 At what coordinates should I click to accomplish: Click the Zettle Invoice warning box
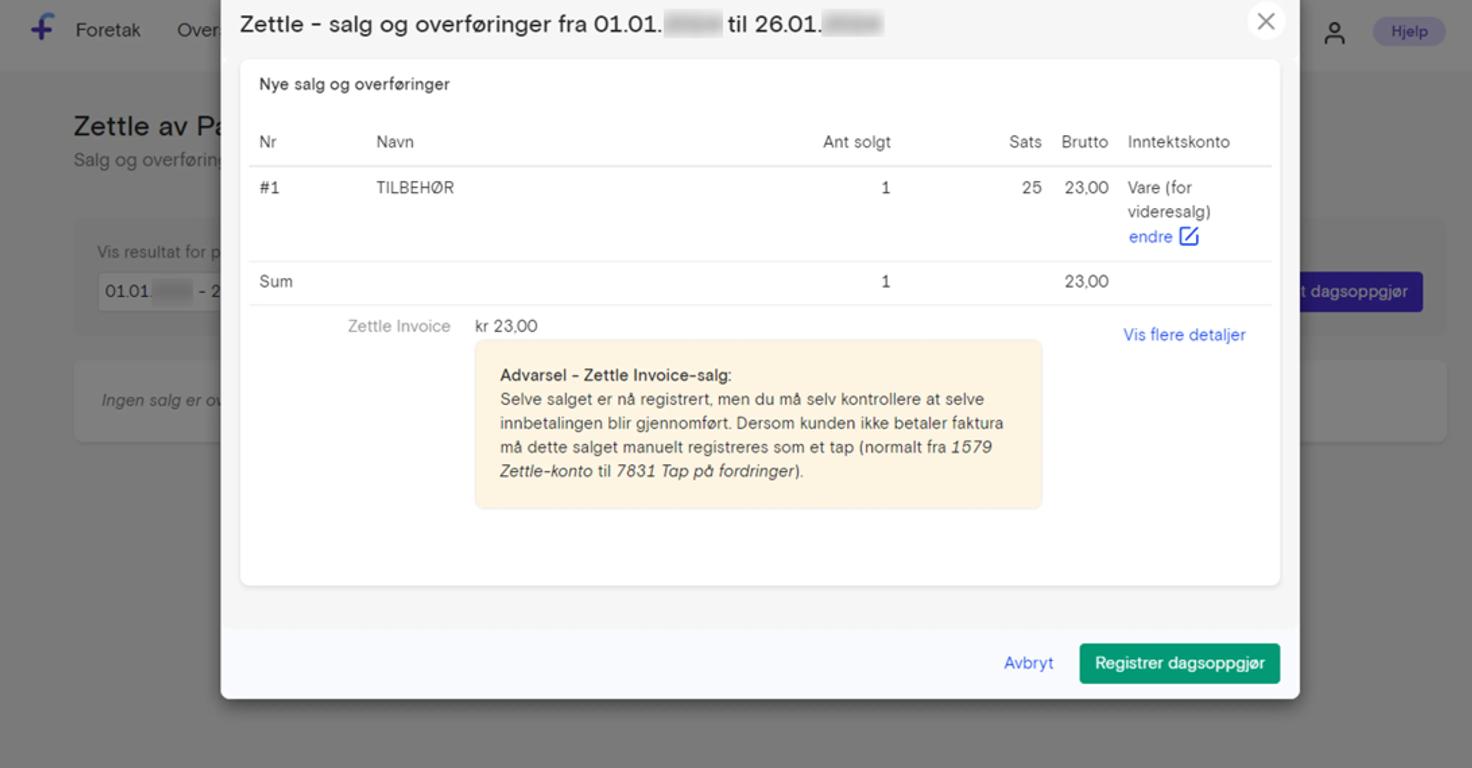click(x=758, y=423)
